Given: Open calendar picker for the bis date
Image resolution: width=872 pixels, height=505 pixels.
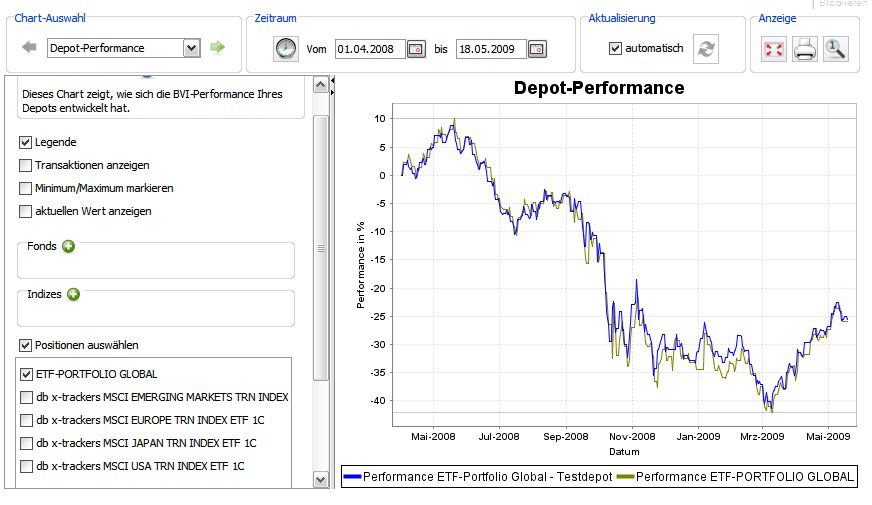Looking at the screenshot, I should [537, 49].
